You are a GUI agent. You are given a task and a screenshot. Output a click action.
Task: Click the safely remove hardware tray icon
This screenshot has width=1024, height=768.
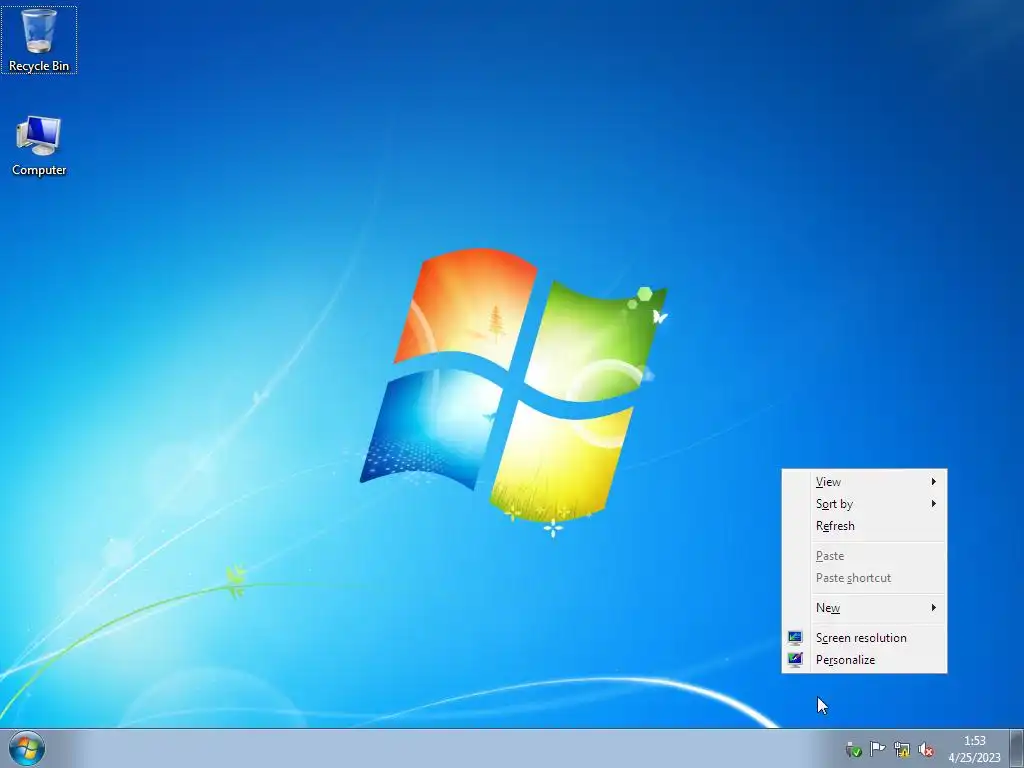[854, 749]
